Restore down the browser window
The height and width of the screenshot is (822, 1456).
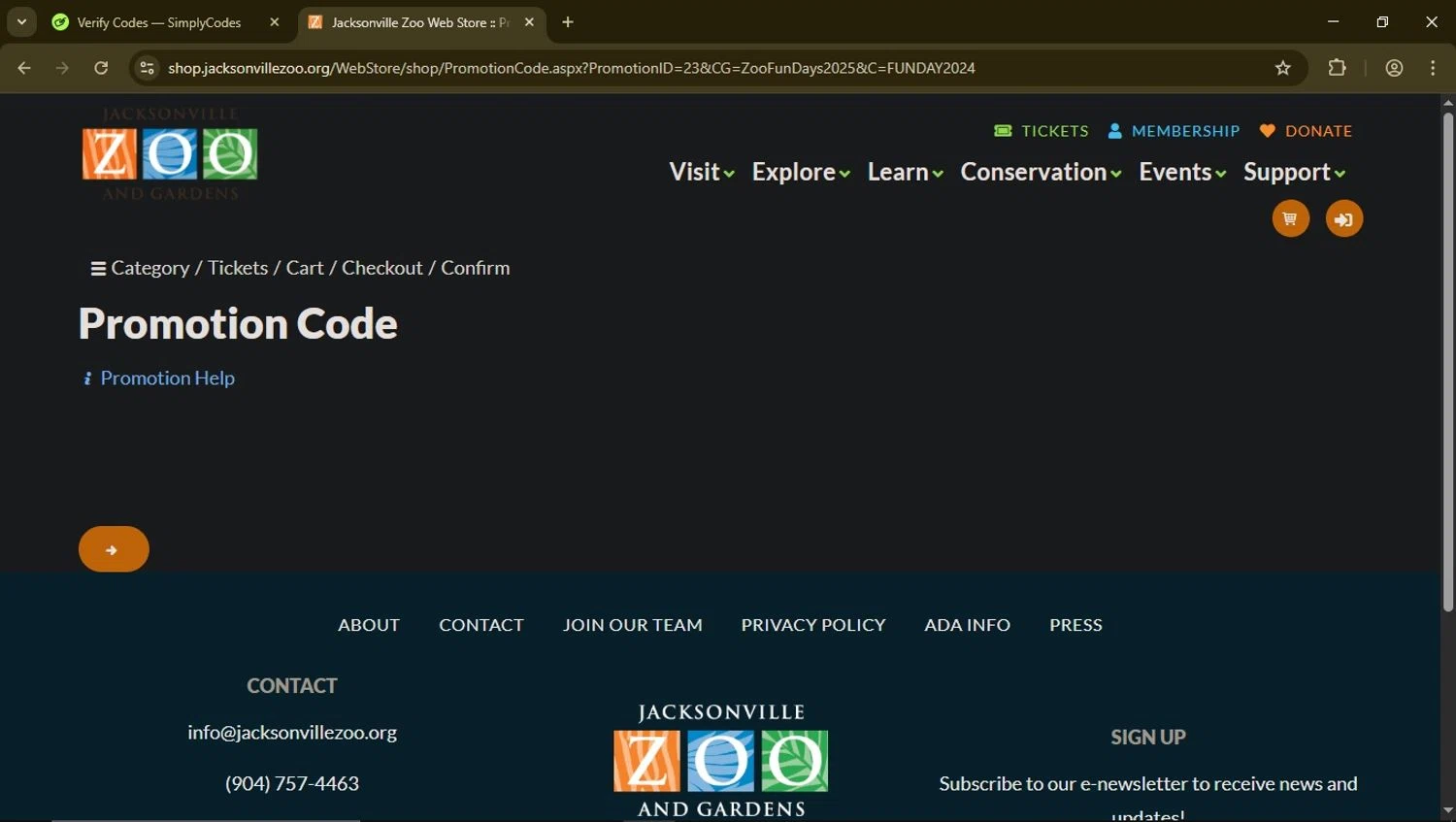[1382, 21]
